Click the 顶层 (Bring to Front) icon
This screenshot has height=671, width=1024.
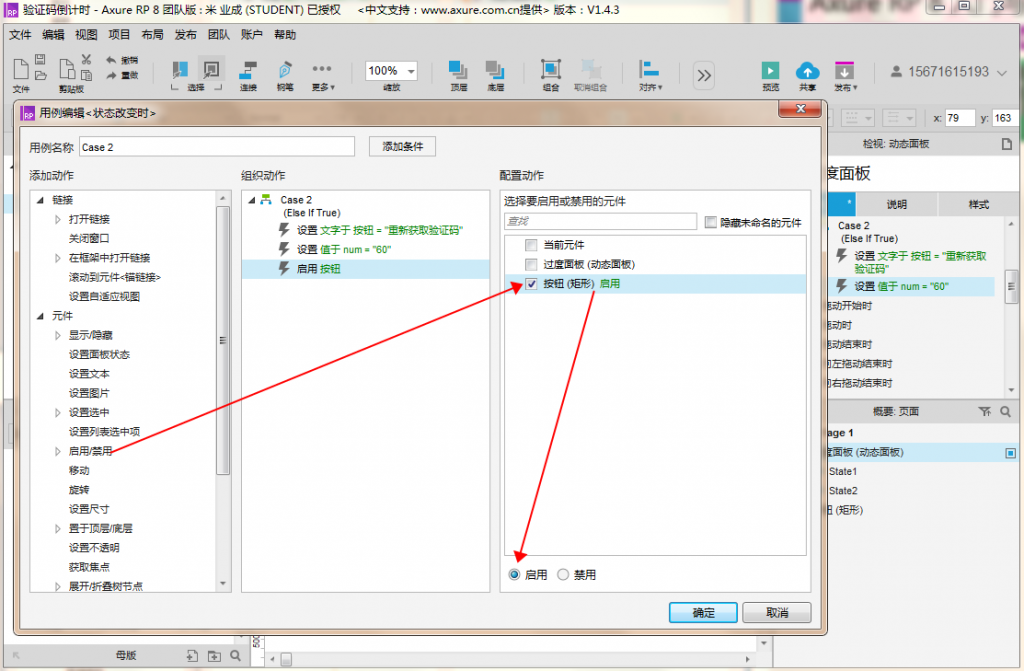click(x=458, y=71)
